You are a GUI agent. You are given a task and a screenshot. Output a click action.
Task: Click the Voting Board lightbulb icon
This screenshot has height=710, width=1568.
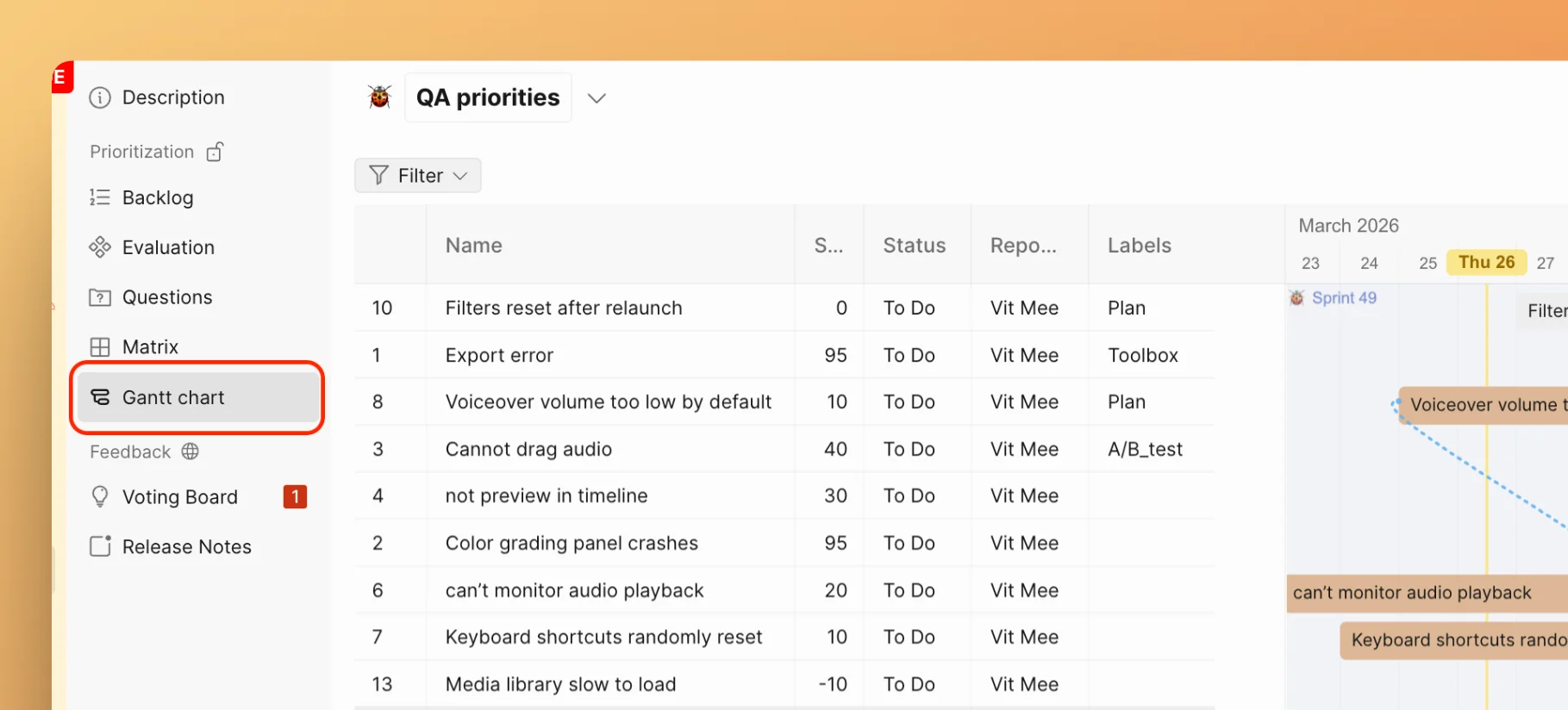pos(100,497)
